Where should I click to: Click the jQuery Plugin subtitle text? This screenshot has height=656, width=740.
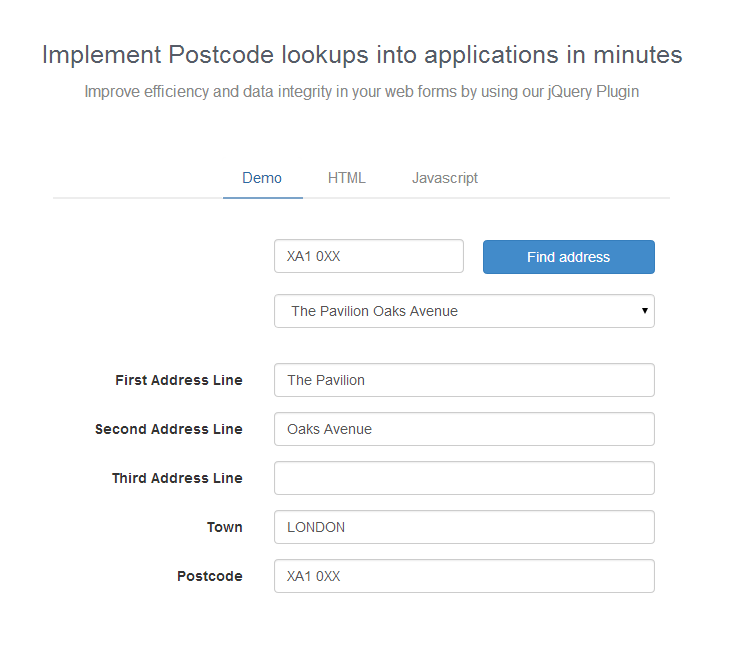[362, 92]
